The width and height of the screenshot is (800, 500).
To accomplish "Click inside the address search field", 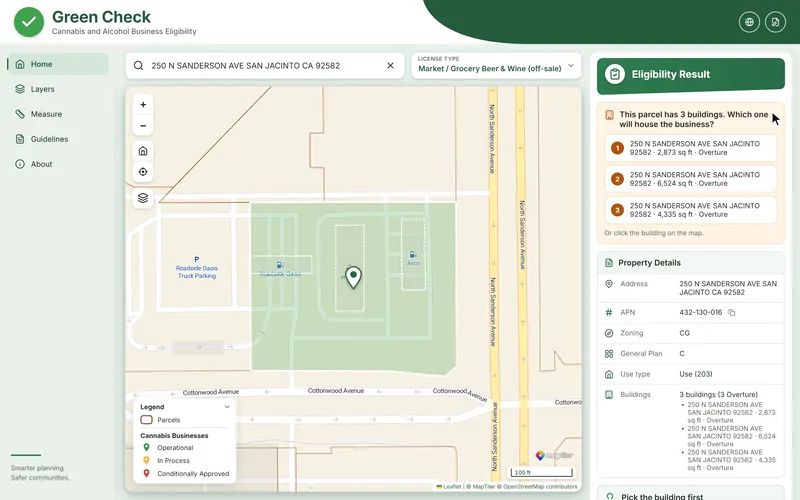I will click(264, 66).
